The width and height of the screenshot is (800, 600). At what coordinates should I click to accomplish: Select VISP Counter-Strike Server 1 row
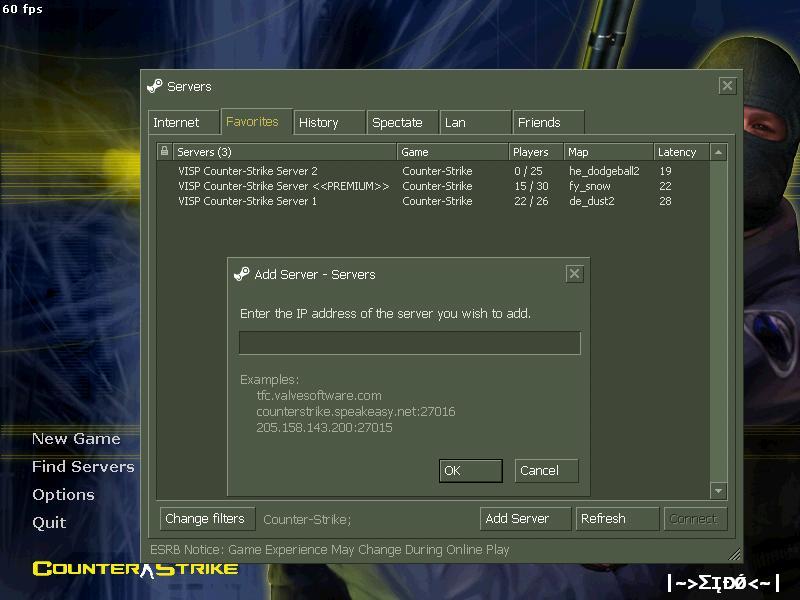pos(433,201)
